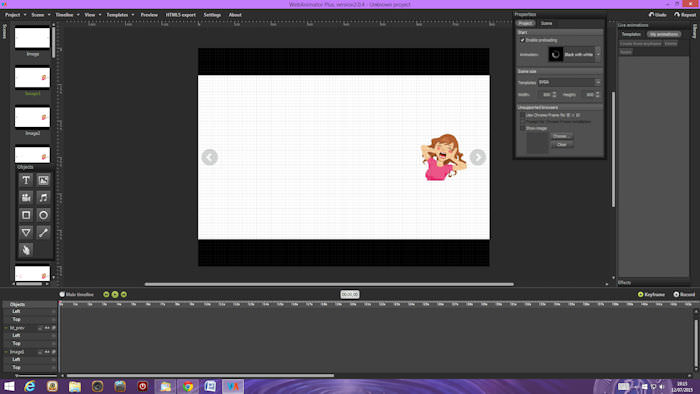Open the View menu

92,15
